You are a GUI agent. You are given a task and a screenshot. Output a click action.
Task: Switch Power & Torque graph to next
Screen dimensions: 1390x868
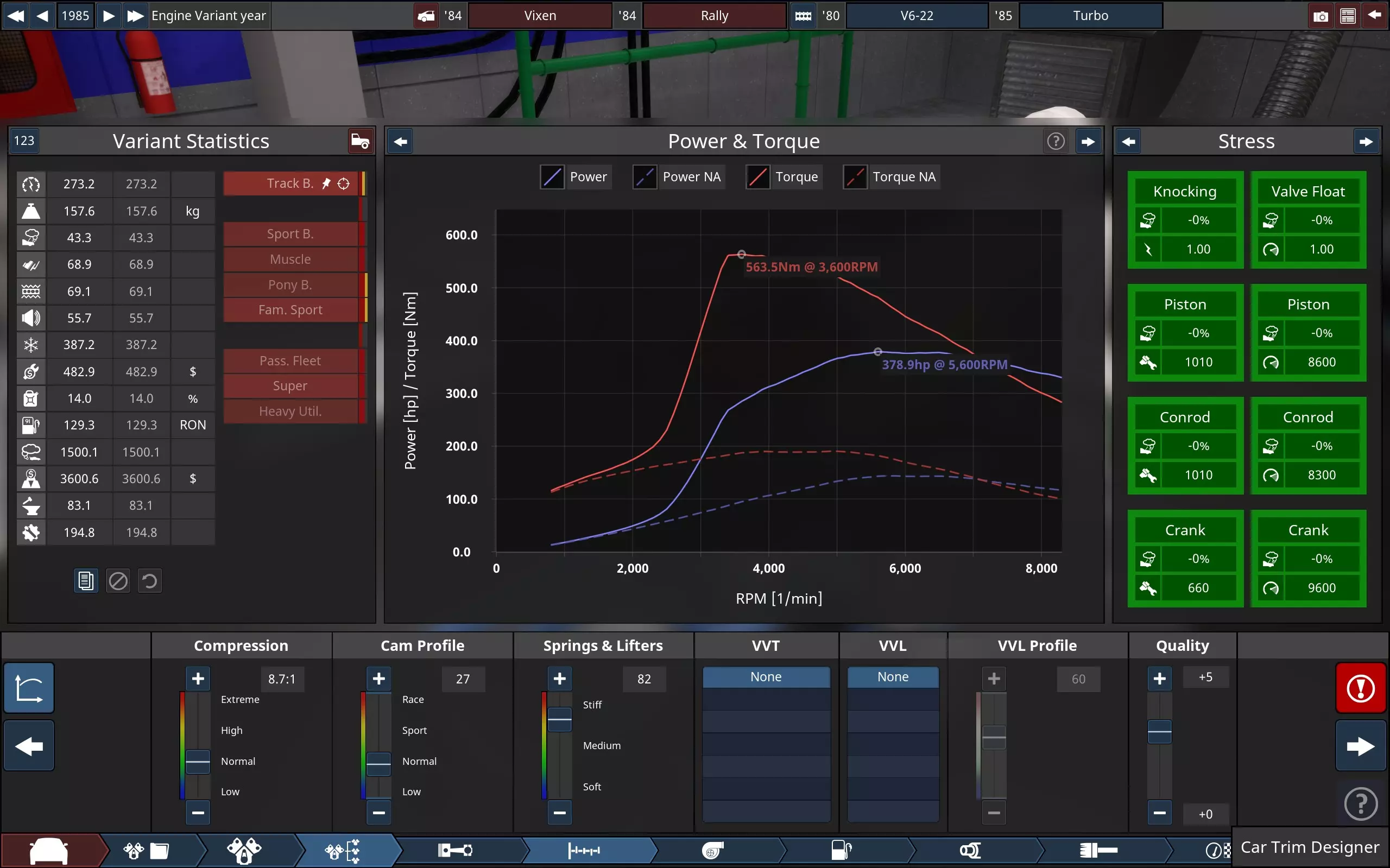pyautogui.click(x=1088, y=142)
